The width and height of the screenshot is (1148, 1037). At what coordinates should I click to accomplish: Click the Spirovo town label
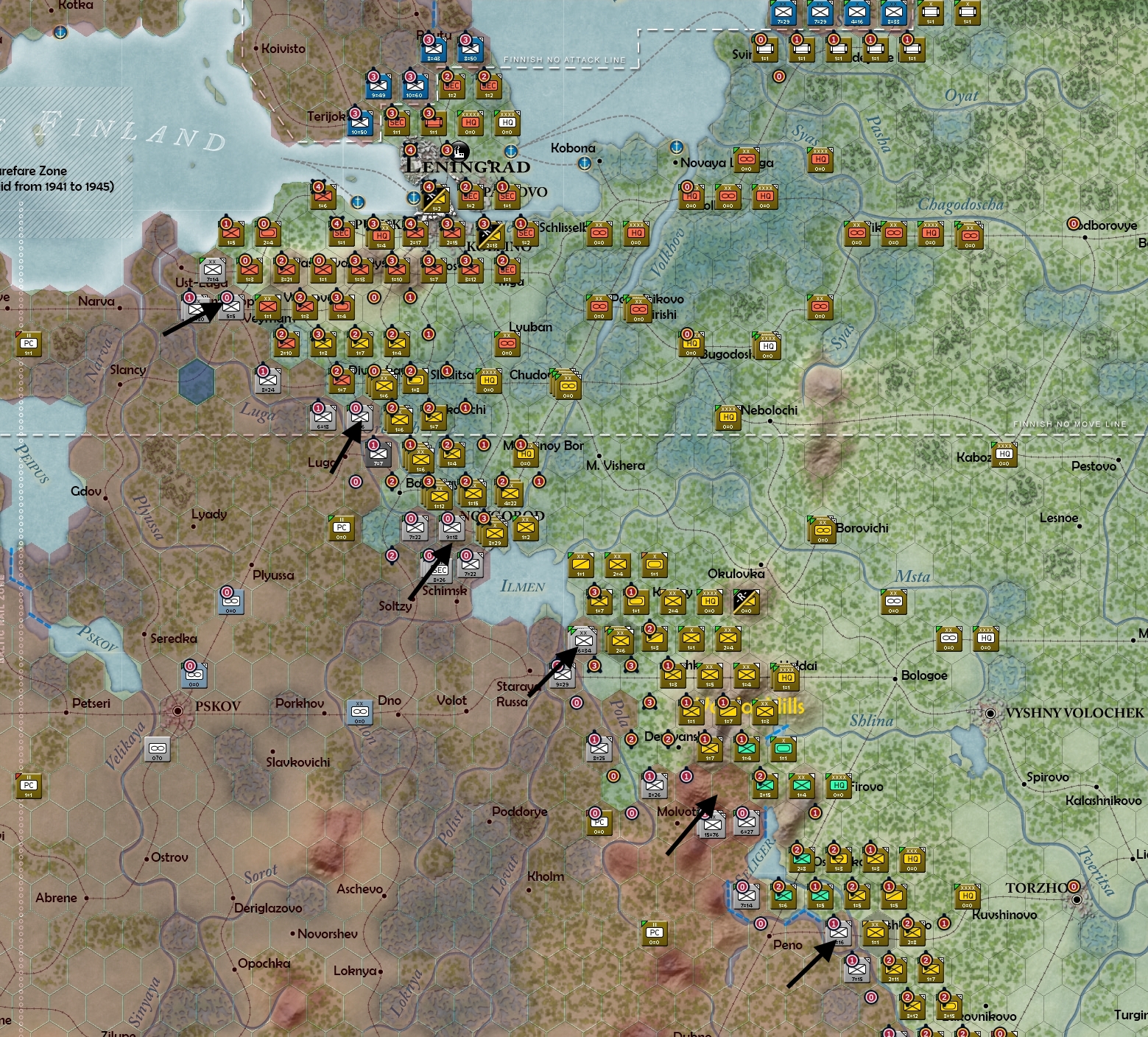(1047, 777)
